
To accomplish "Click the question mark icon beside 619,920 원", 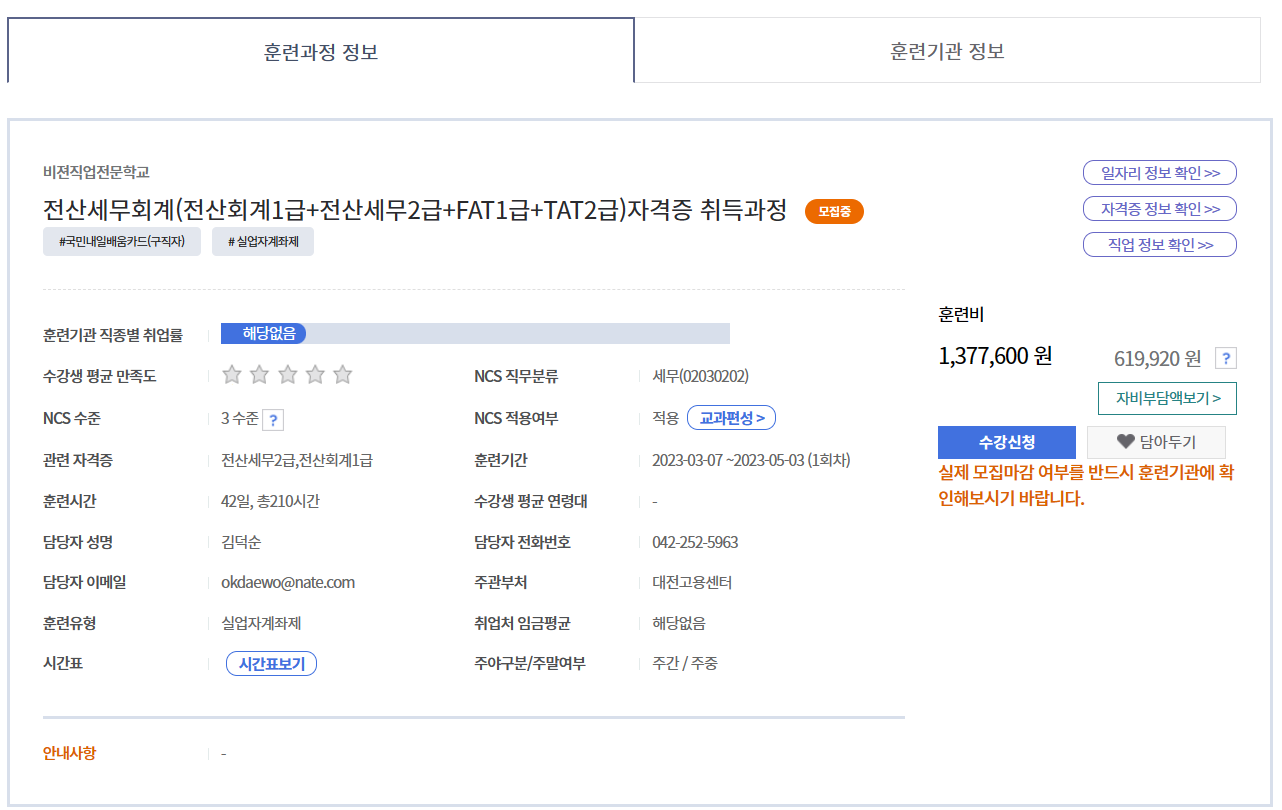I will pyautogui.click(x=1226, y=358).
